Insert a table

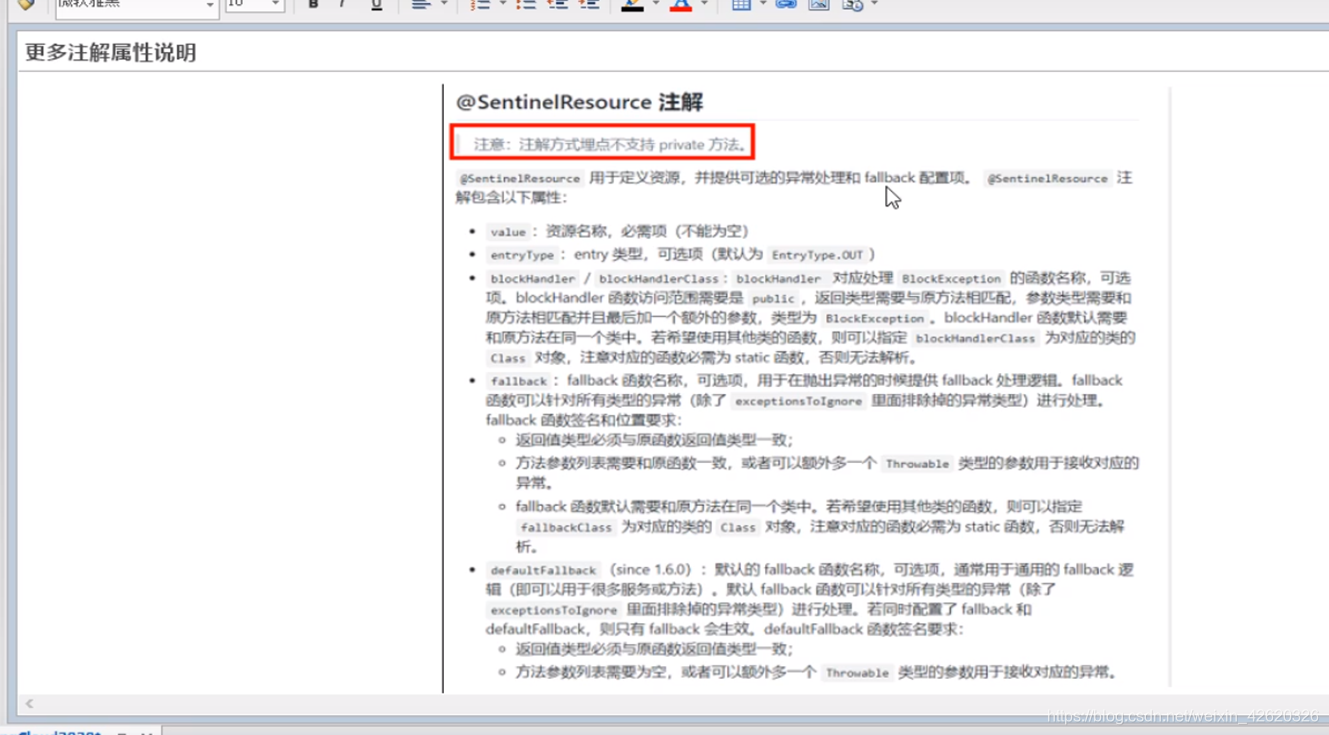pos(740,4)
